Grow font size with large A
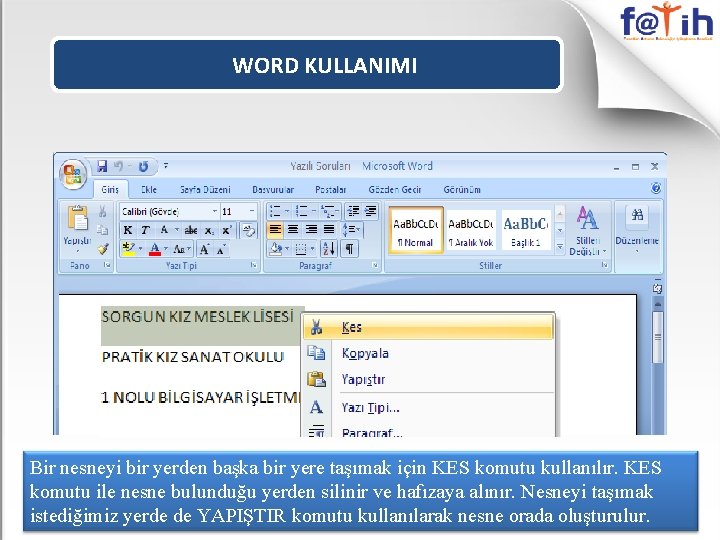 205,249
